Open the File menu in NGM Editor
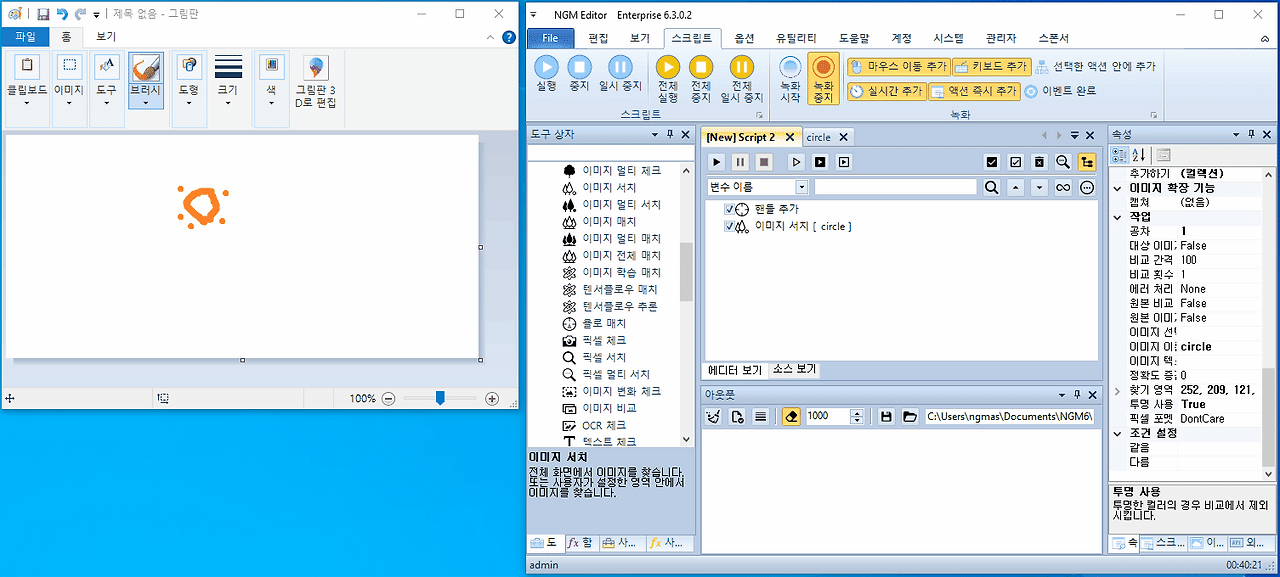The height and width of the screenshot is (577, 1280). (550, 38)
